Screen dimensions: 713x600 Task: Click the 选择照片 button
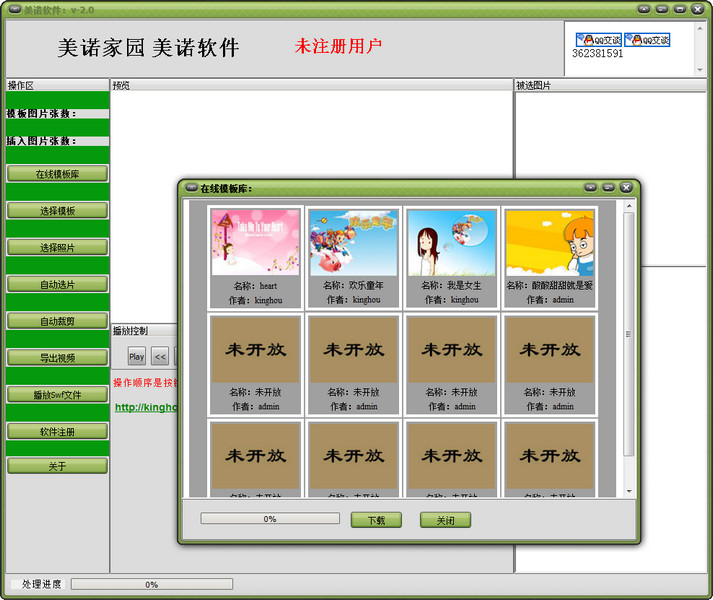57,247
